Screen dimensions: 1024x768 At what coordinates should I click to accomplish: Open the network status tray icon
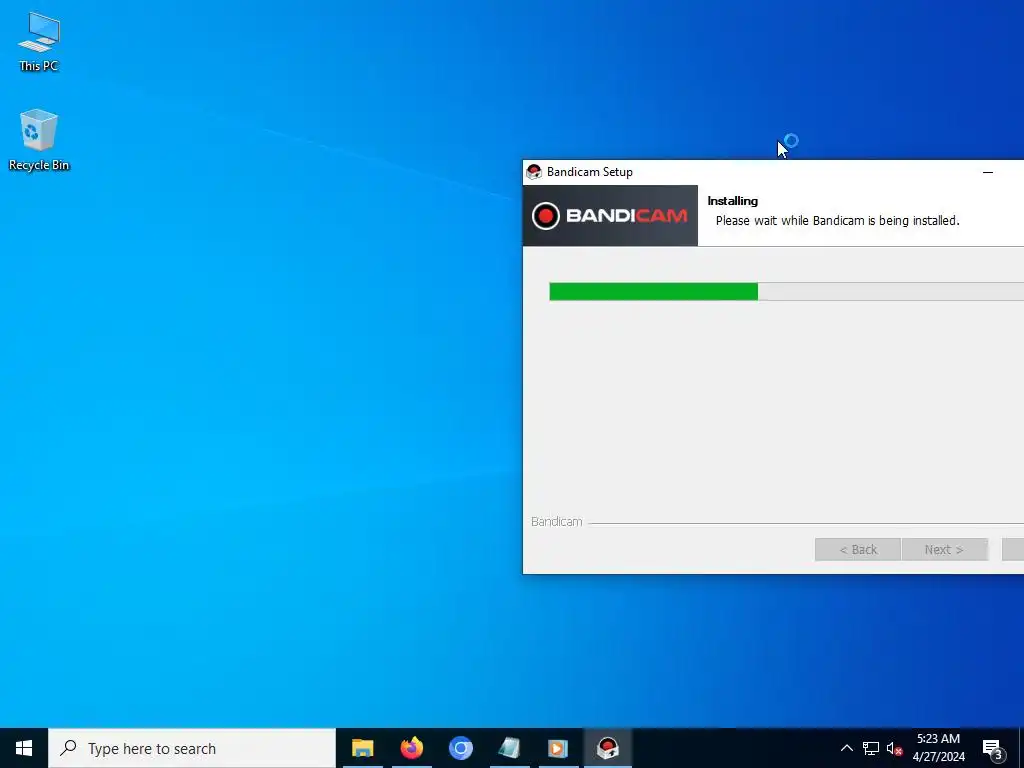click(x=871, y=748)
